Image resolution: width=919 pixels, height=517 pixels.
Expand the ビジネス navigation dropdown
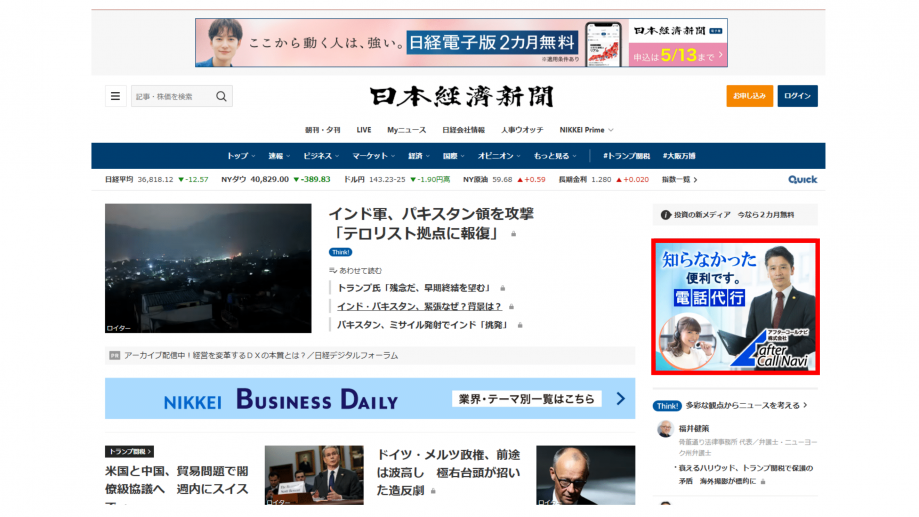(x=321, y=156)
